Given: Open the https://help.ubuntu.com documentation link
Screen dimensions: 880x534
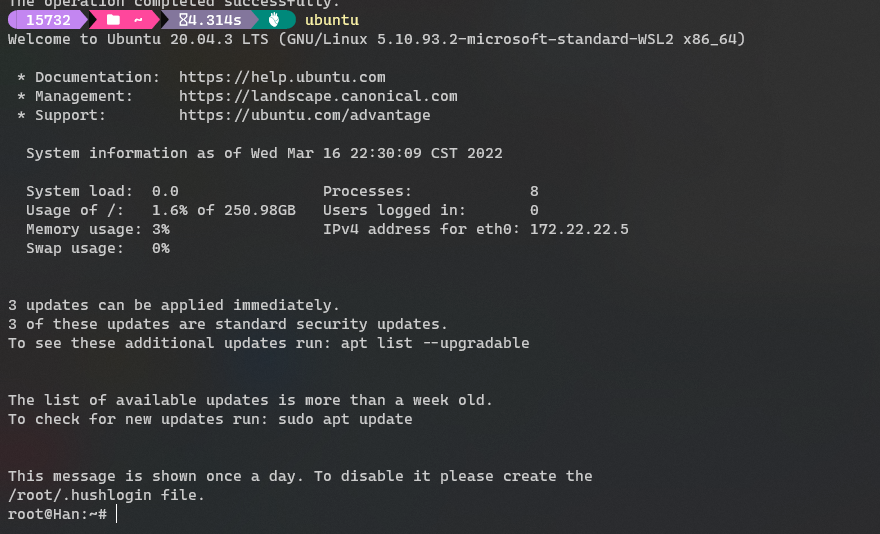Looking at the screenshot, I should (x=282, y=77).
